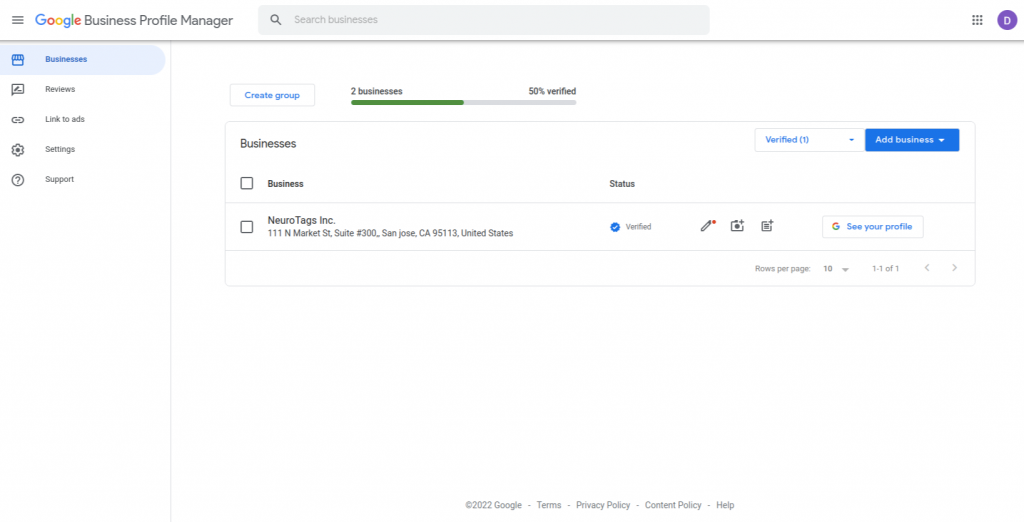1024x522 pixels.
Task: Open Support in the sidebar
Action: tap(82, 180)
